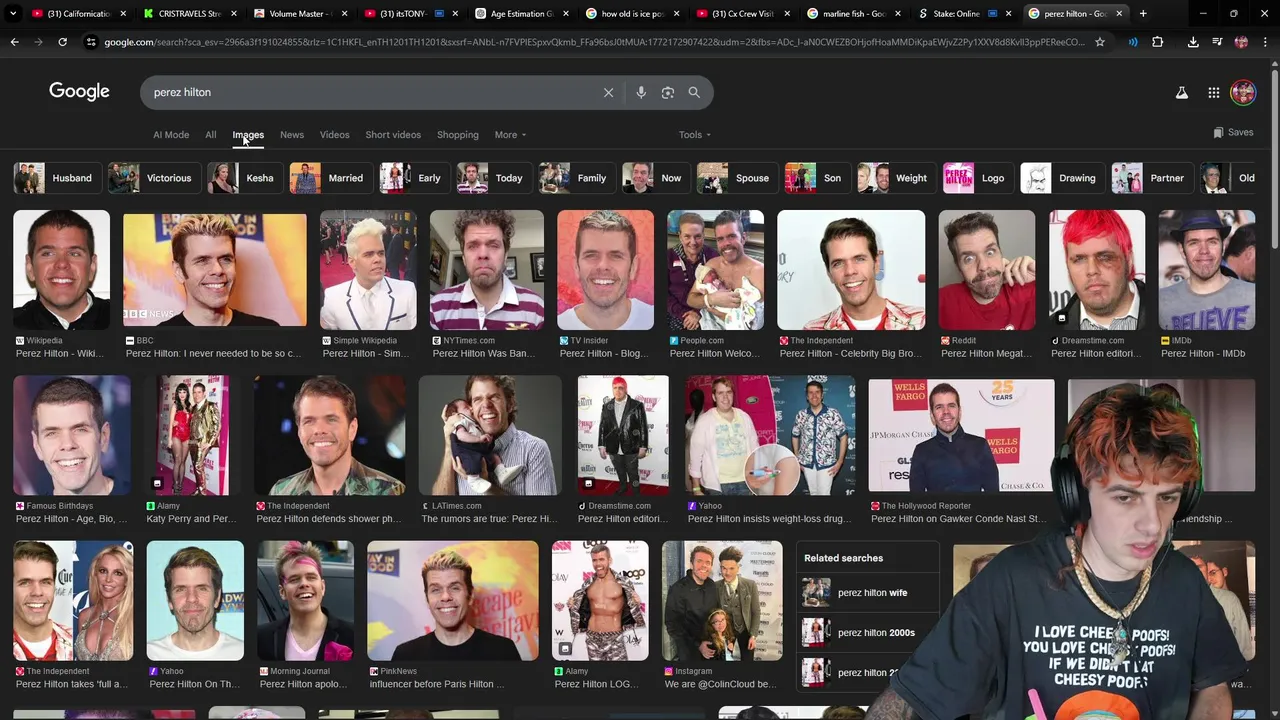
Task: Open the Tools dropdown
Action: (695, 135)
